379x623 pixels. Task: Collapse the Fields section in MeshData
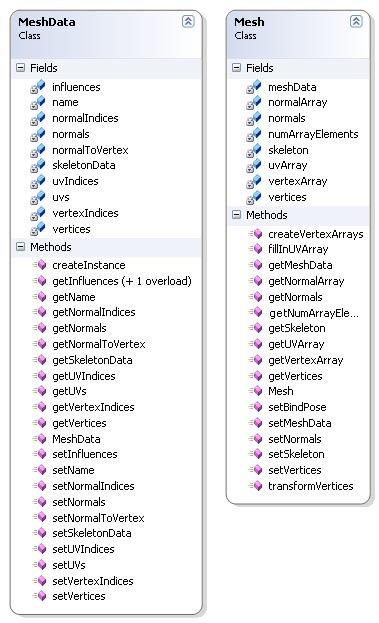click(20, 68)
